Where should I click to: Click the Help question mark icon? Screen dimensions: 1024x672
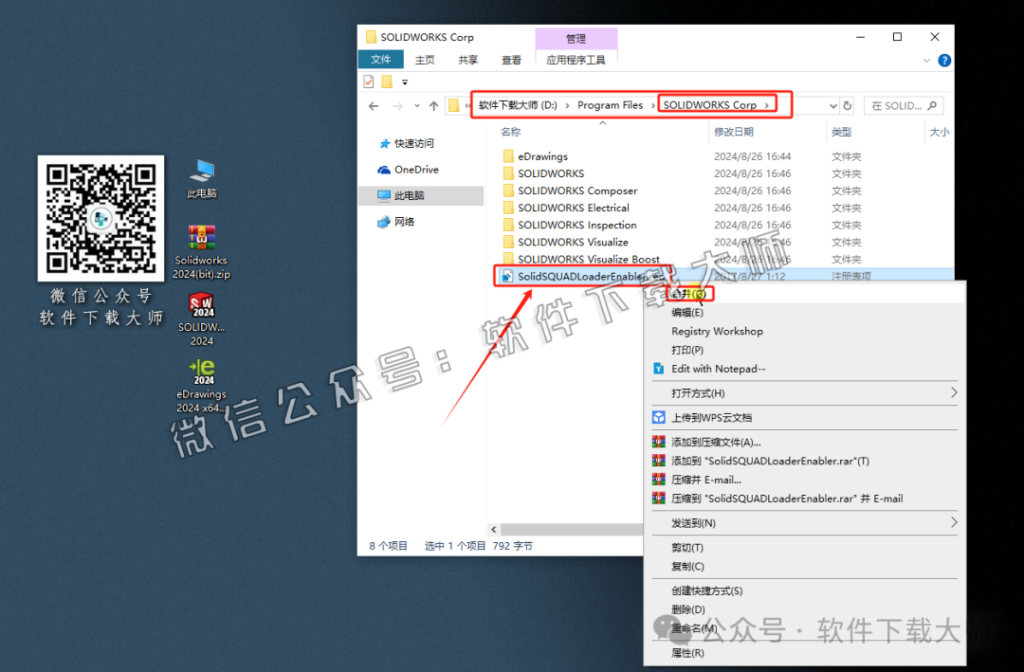coord(944,60)
